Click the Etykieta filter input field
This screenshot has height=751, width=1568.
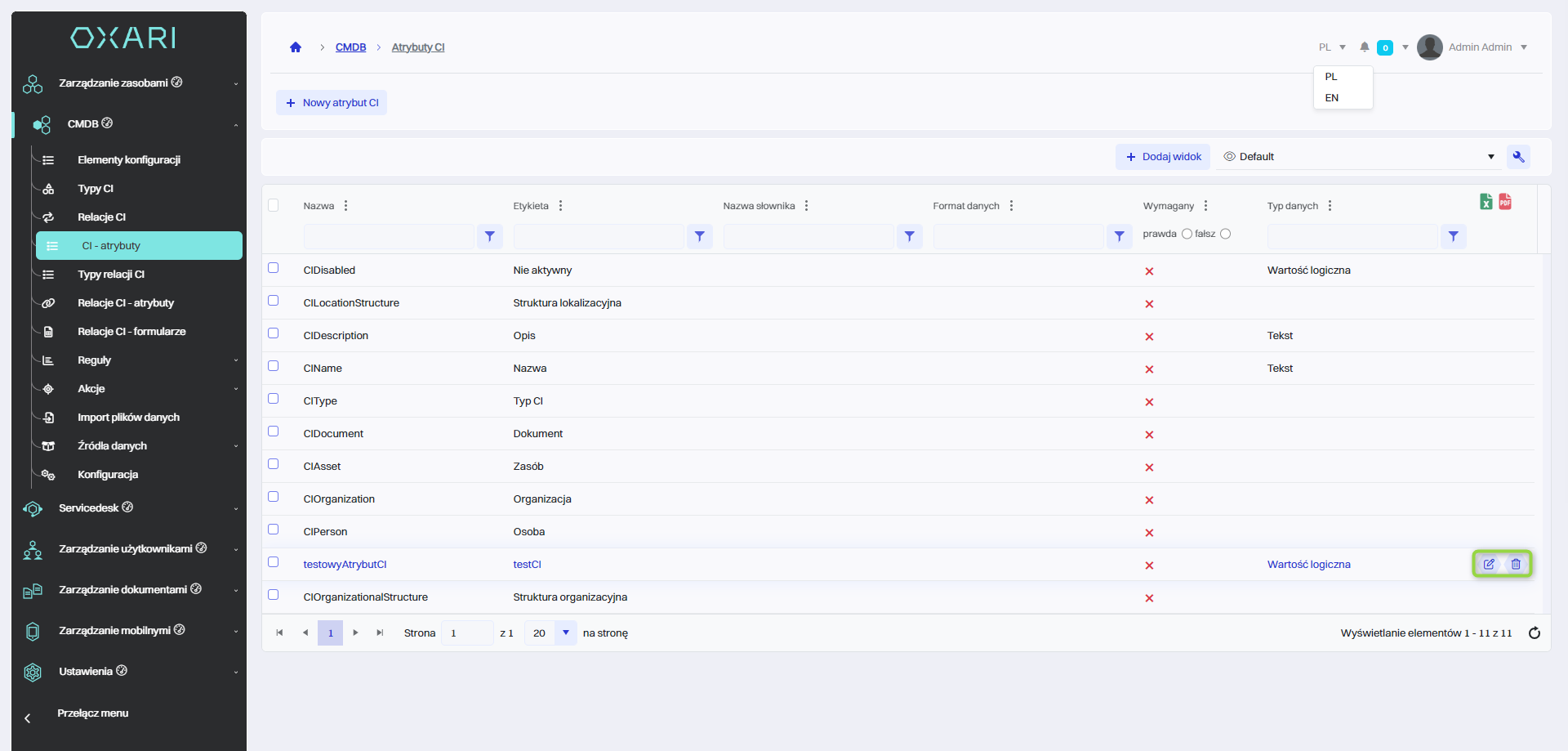coord(599,236)
